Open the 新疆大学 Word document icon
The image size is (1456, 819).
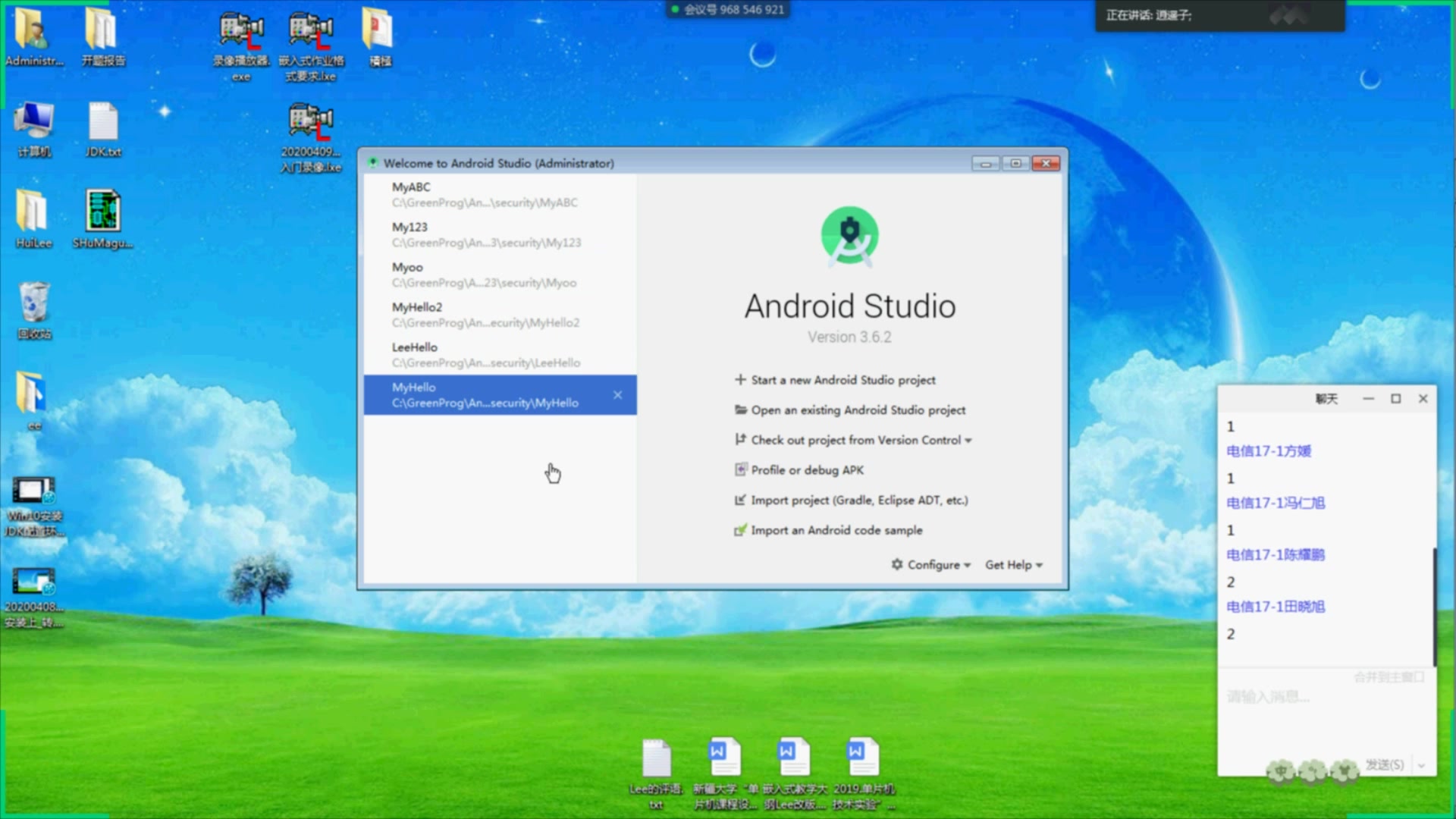tap(724, 772)
